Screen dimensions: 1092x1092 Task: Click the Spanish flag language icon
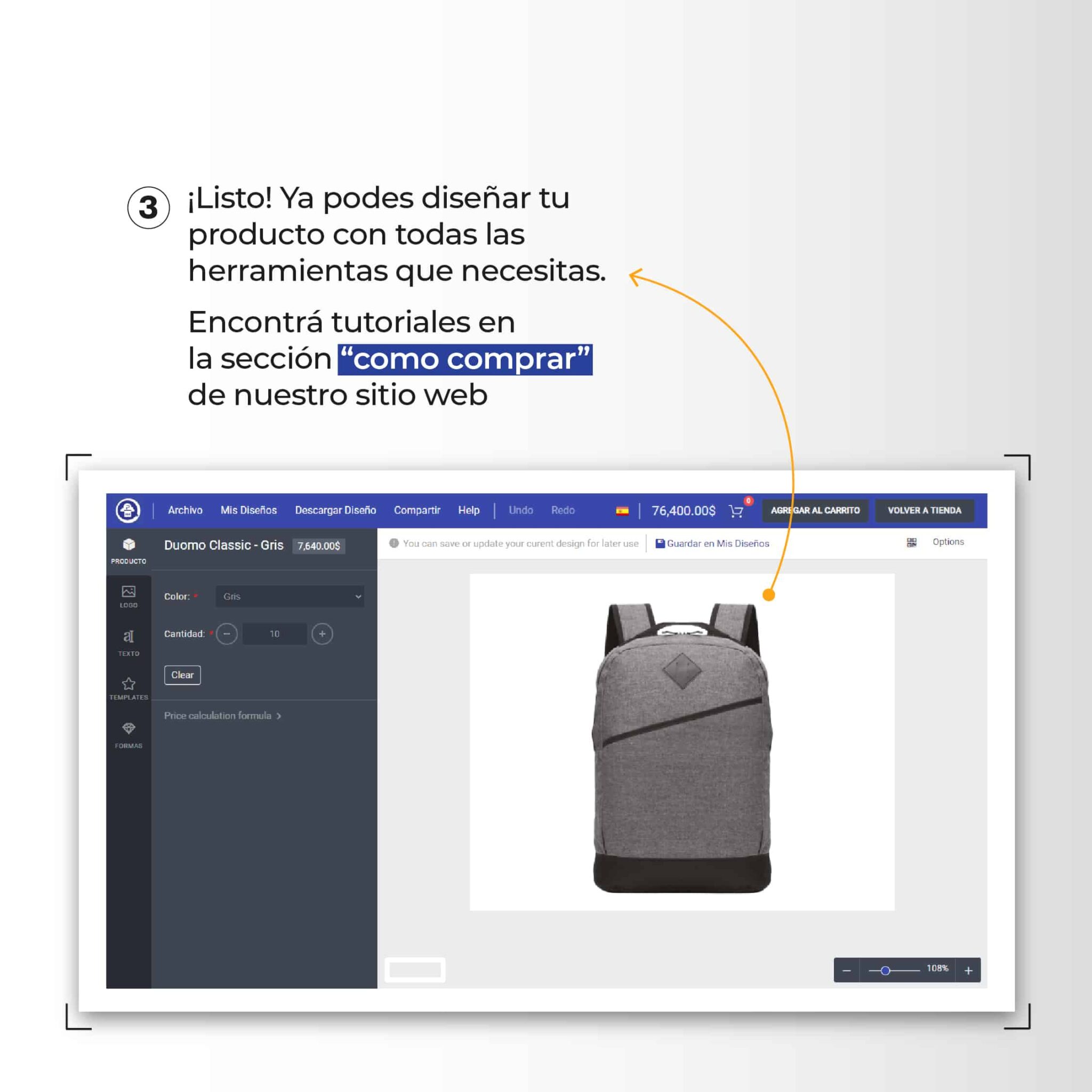(622, 511)
